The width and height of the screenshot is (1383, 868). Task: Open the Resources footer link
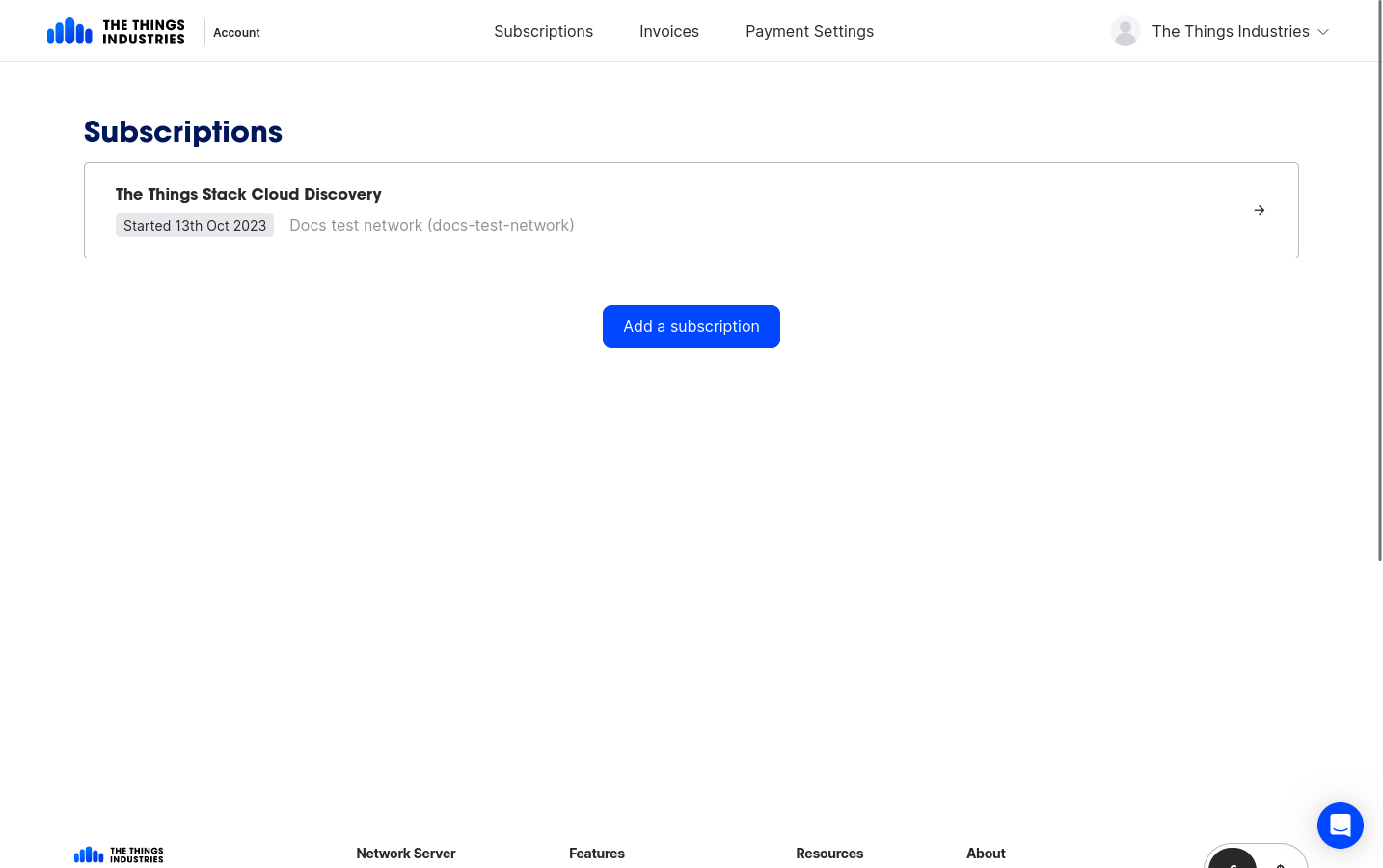829,854
